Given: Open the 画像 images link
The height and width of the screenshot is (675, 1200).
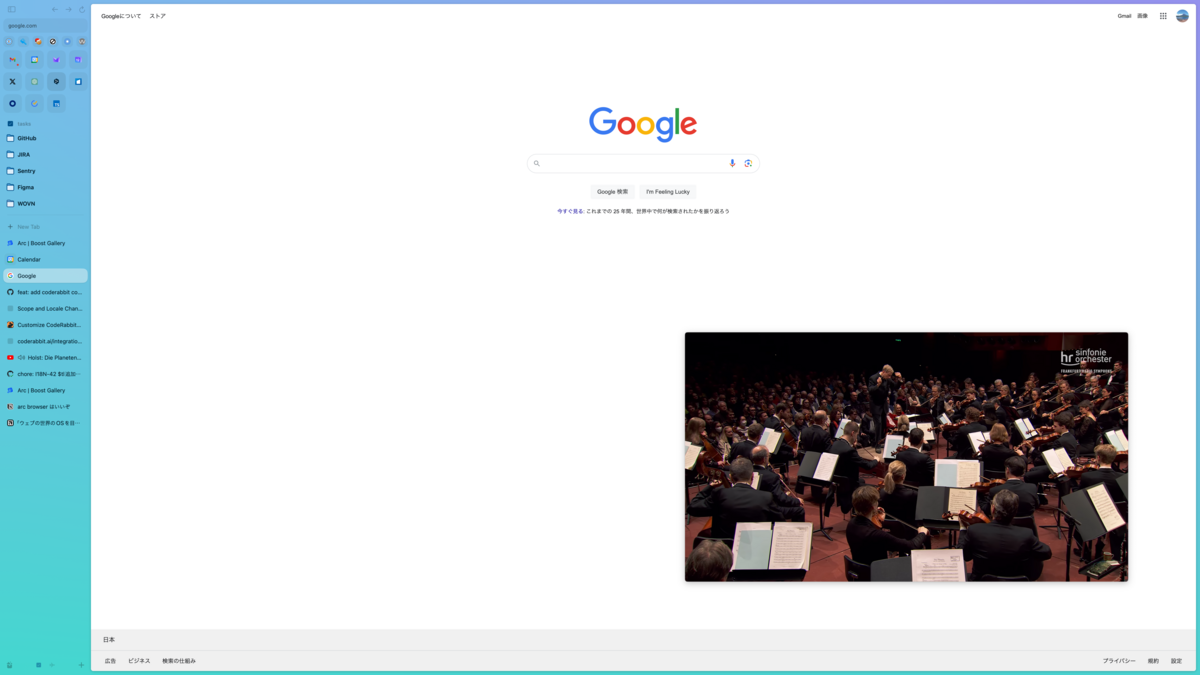Looking at the screenshot, I should [x=1143, y=16].
